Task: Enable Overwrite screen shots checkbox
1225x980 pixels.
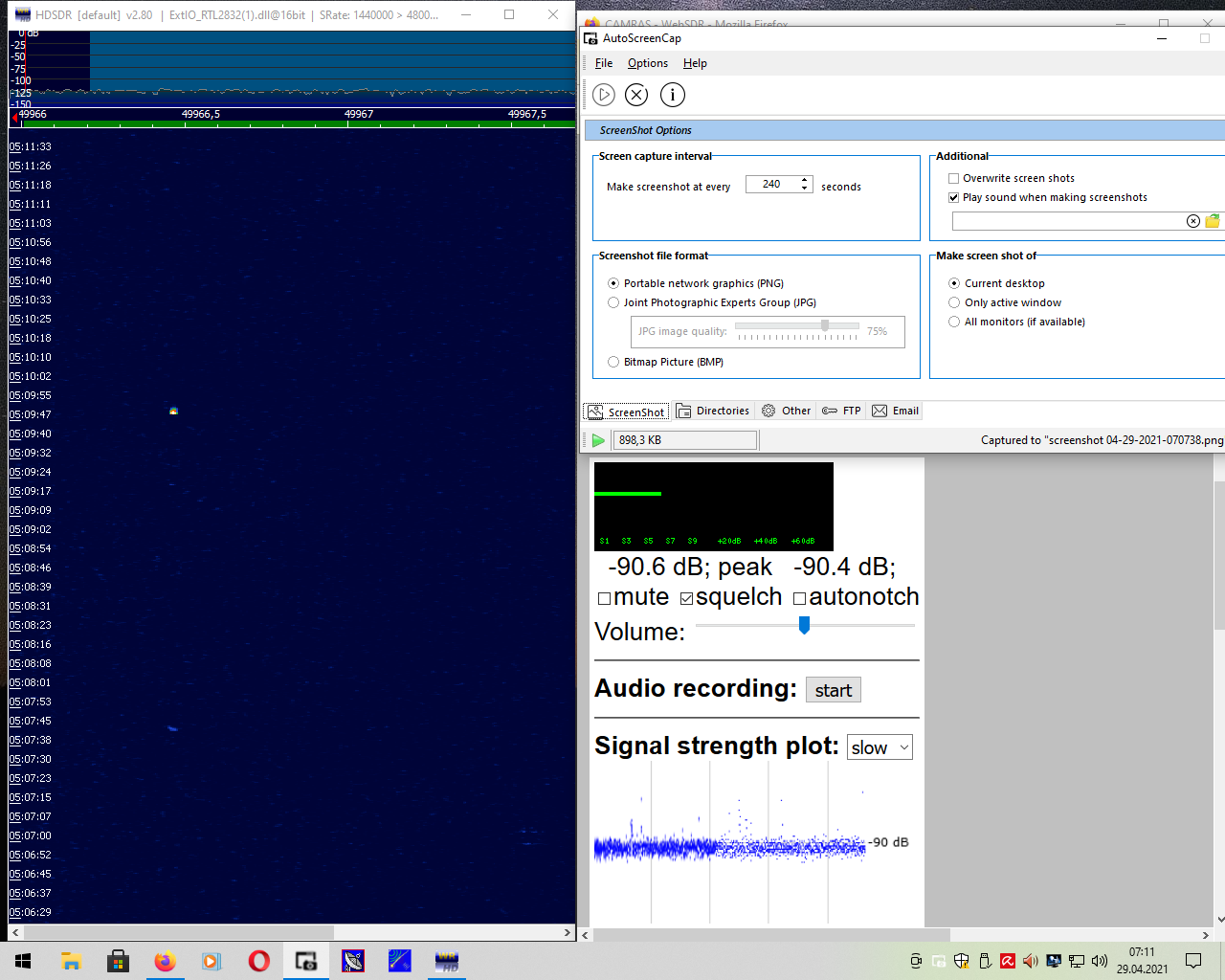Action: click(x=953, y=178)
